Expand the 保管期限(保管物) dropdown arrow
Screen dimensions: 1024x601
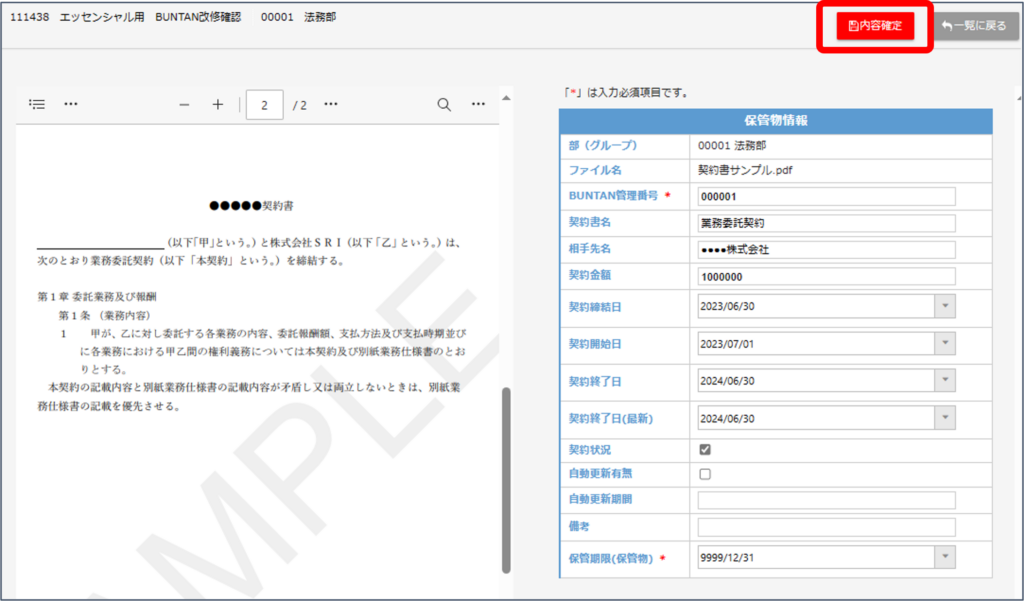944,558
